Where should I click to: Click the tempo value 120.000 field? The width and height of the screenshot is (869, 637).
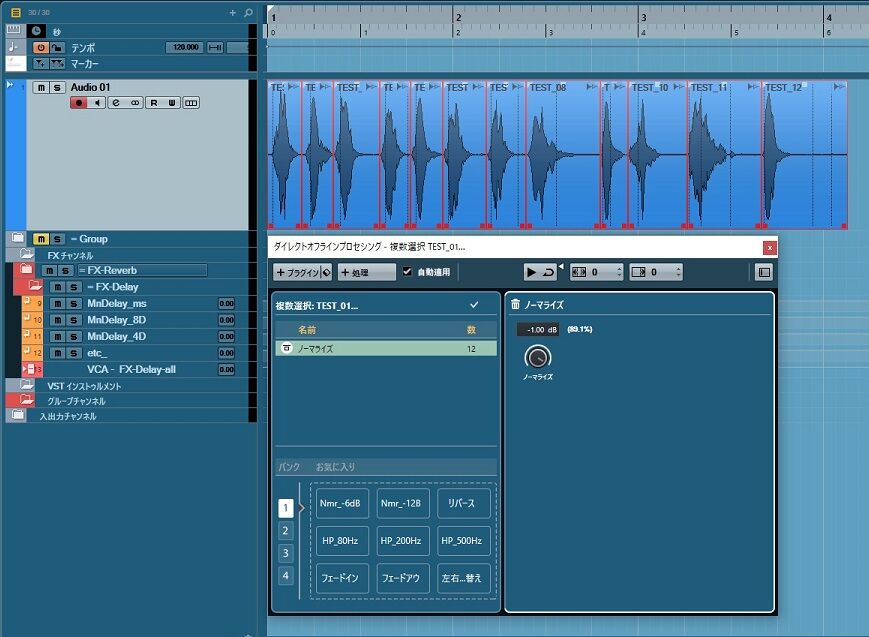click(185, 47)
